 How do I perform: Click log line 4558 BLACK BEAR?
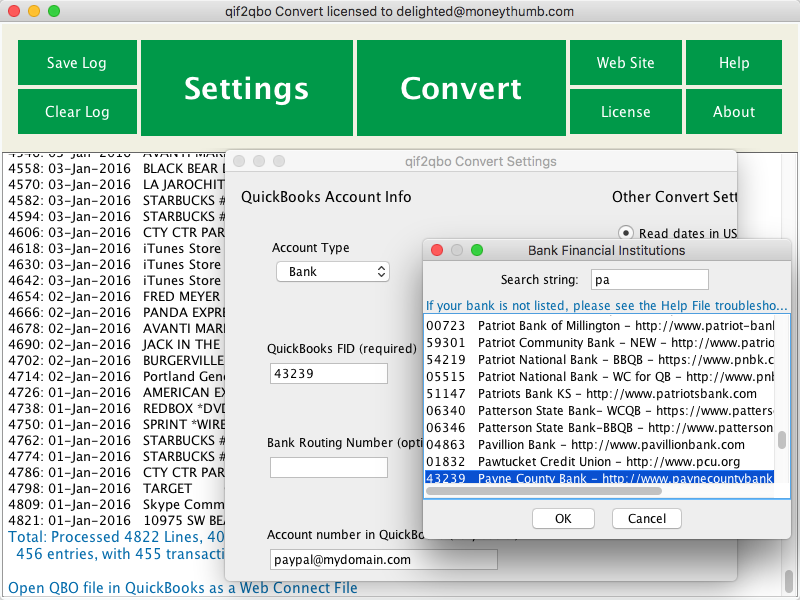click(x=116, y=168)
